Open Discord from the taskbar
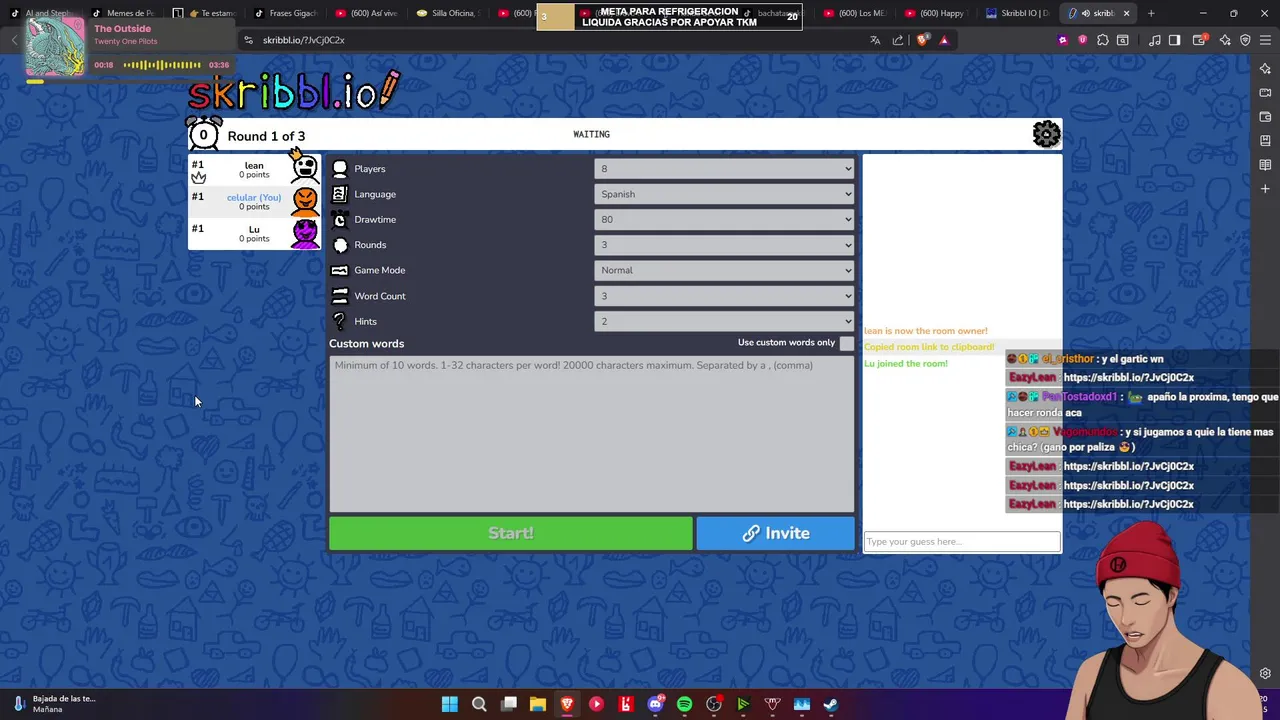 (x=655, y=704)
